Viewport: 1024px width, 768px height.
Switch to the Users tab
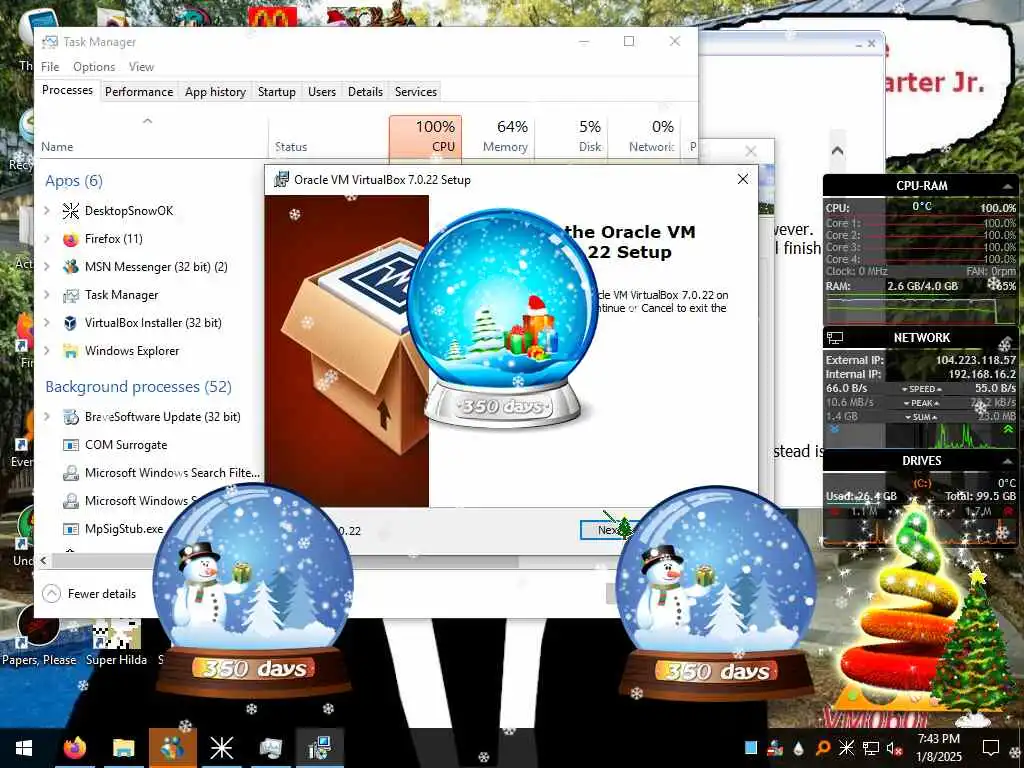pos(322,92)
